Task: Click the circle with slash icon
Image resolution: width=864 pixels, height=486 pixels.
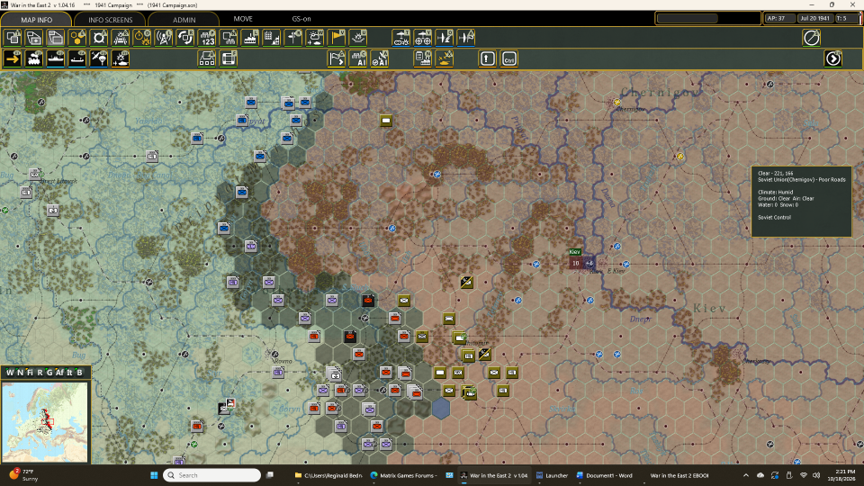Action: (811, 38)
